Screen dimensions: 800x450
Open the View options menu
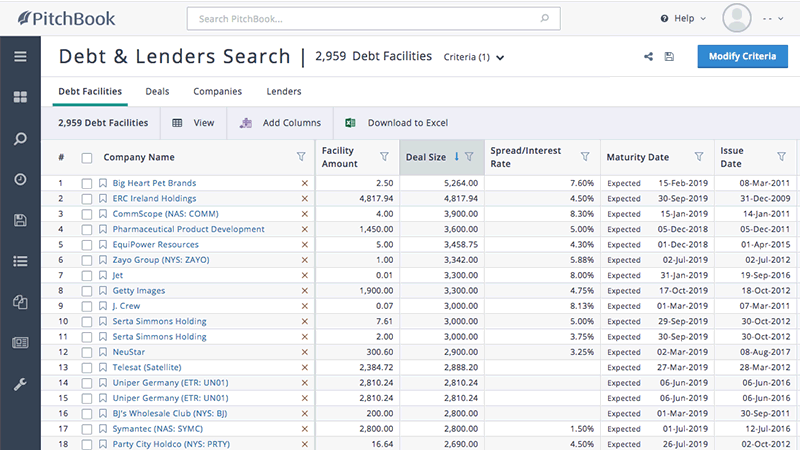coord(193,123)
